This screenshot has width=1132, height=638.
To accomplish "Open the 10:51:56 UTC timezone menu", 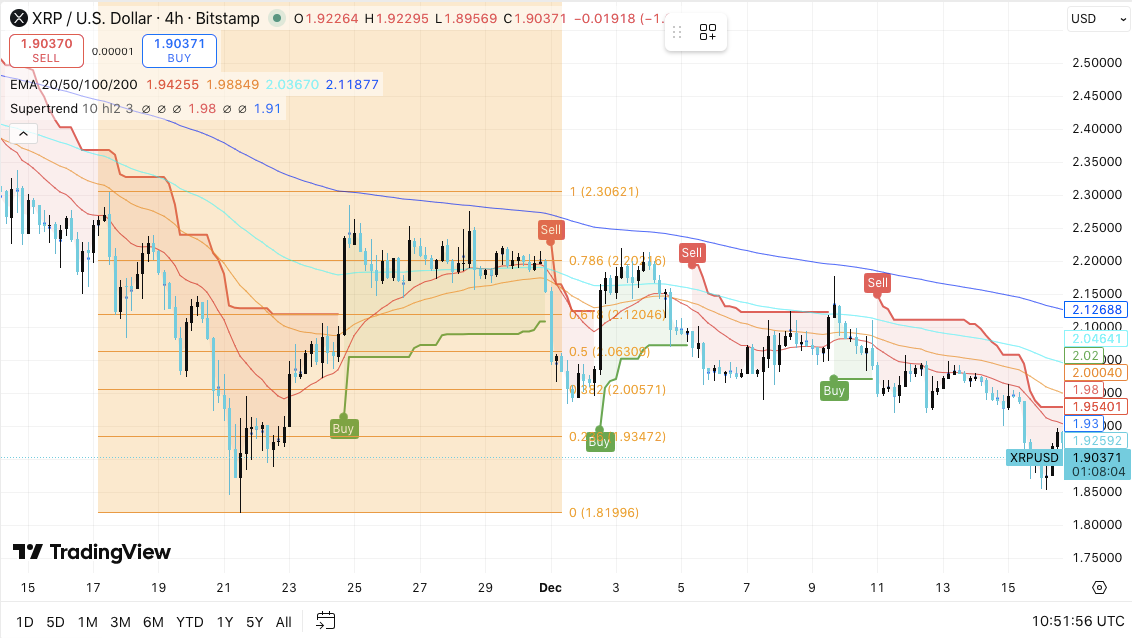I will (1068, 621).
